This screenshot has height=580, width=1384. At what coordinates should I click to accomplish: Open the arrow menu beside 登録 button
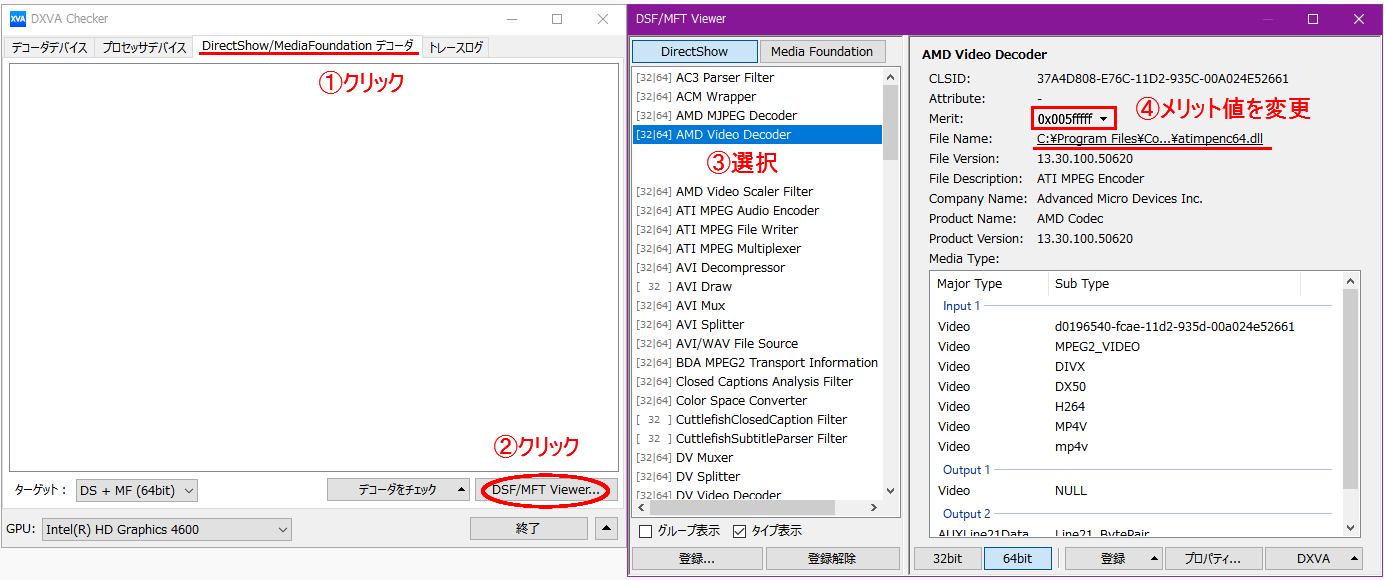tap(1154, 559)
